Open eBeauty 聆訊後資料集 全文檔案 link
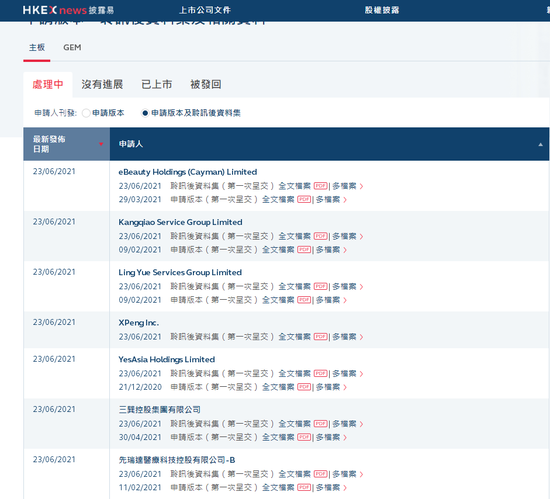Image resolution: width=550 pixels, height=499 pixels. tap(295, 186)
